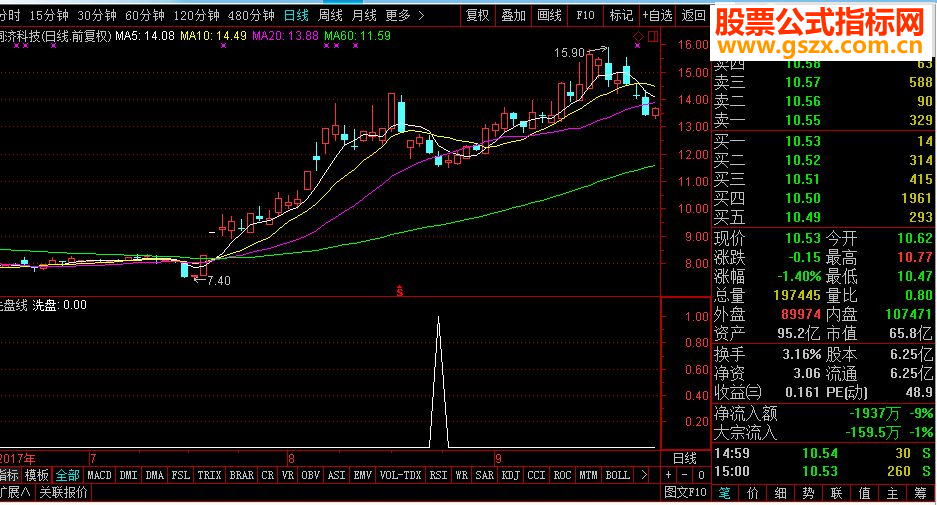Image resolution: width=937 pixels, height=505 pixels.
Task: Select the 笔 tick detail tab
Action: pos(724,494)
